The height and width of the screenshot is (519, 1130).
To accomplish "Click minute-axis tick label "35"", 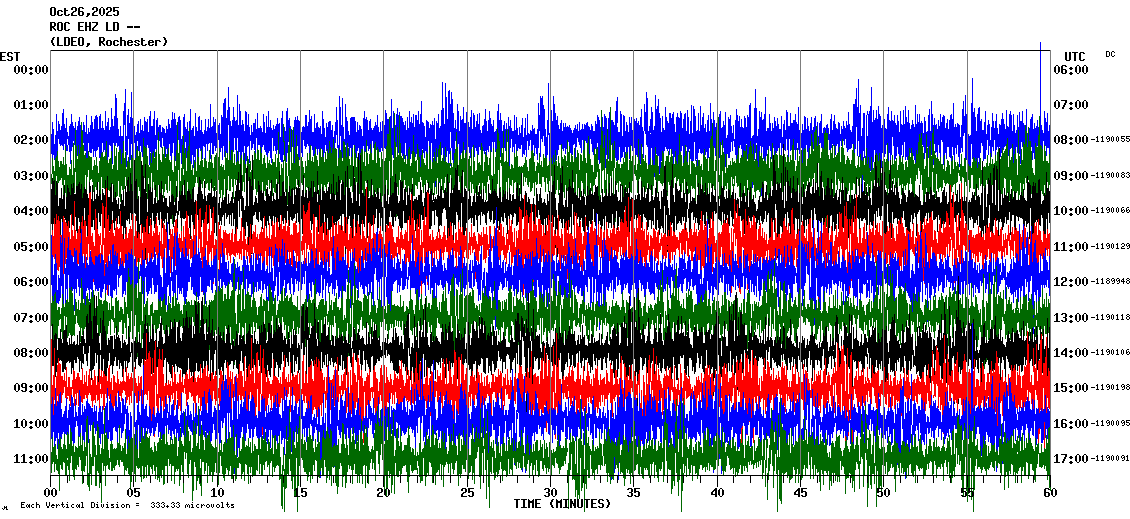I will [633, 493].
